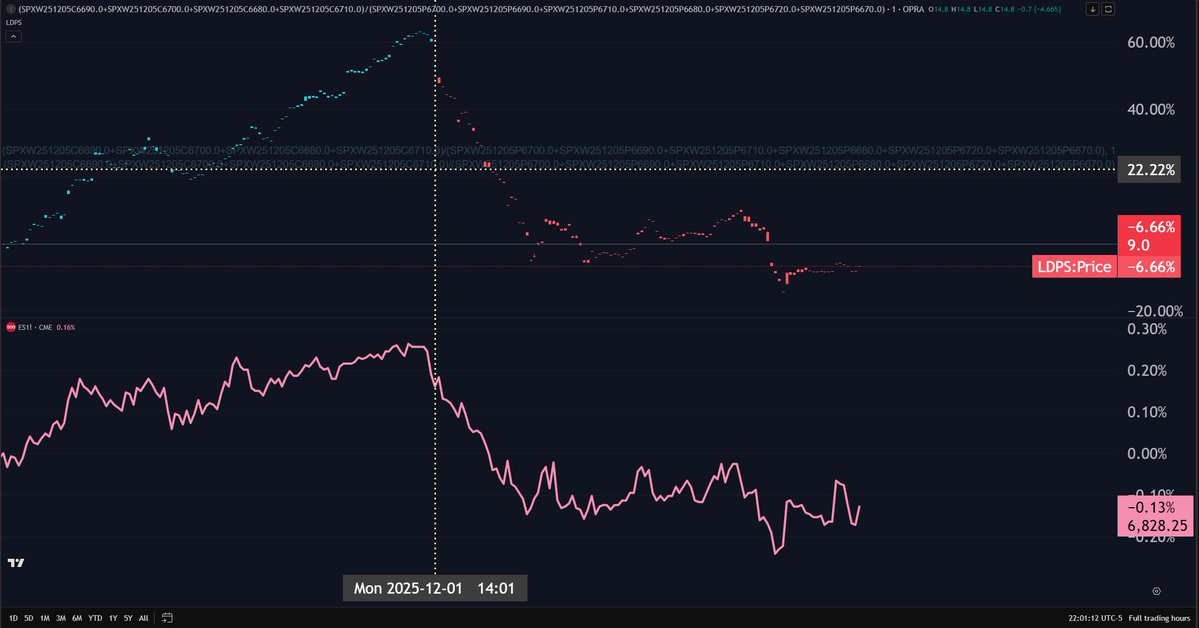Viewport: 1199px width, 628px height.
Task: Click the 9.0 value in the red price tag
Action: tap(1139, 246)
